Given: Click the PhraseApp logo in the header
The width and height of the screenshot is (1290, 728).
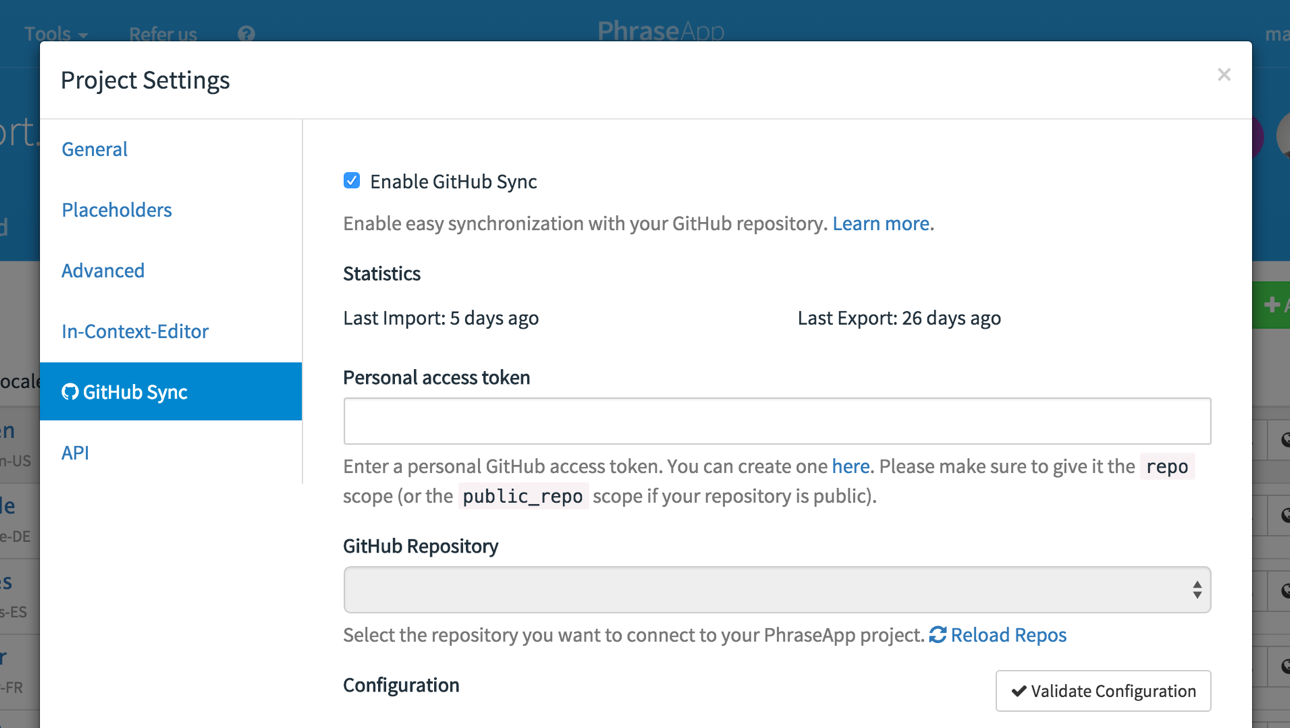Looking at the screenshot, I should (x=660, y=31).
